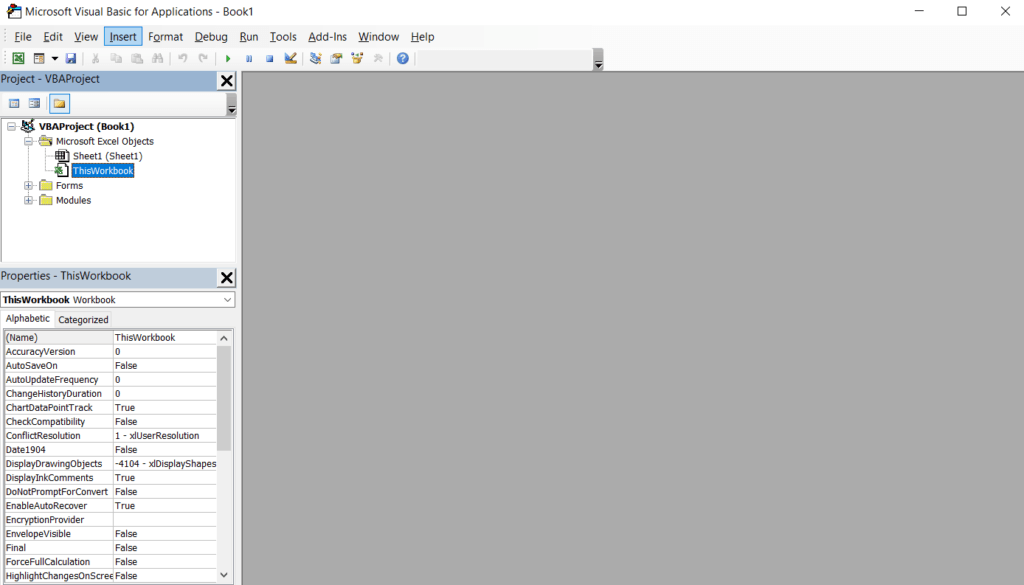Select CheckCompatibility property row
Image resolution: width=1024 pixels, height=585 pixels.
coord(110,422)
